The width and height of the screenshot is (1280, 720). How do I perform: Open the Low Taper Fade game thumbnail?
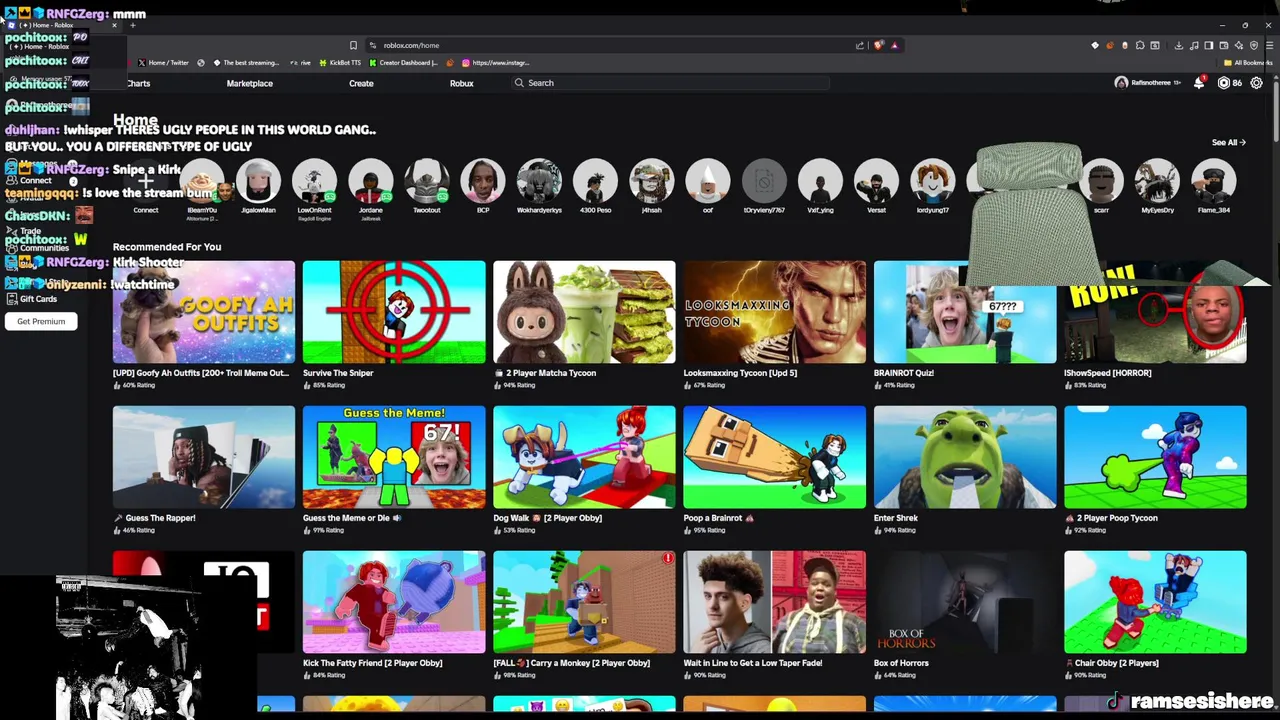pyautogui.click(x=775, y=602)
